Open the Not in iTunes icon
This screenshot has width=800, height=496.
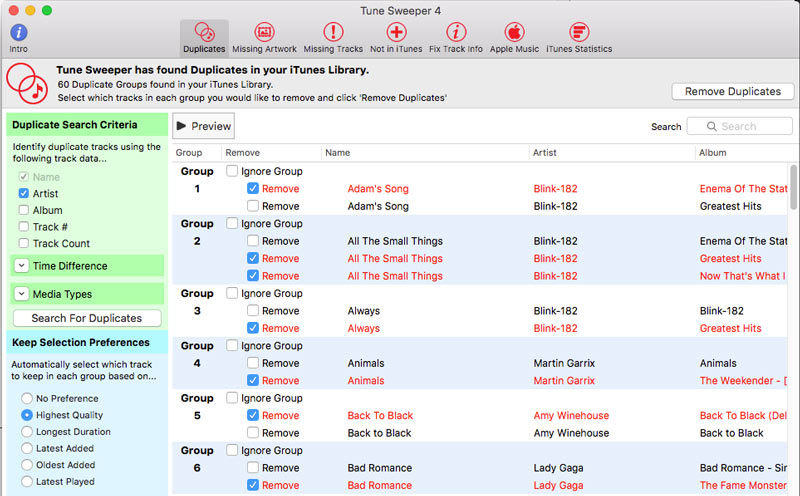point(396,32)
